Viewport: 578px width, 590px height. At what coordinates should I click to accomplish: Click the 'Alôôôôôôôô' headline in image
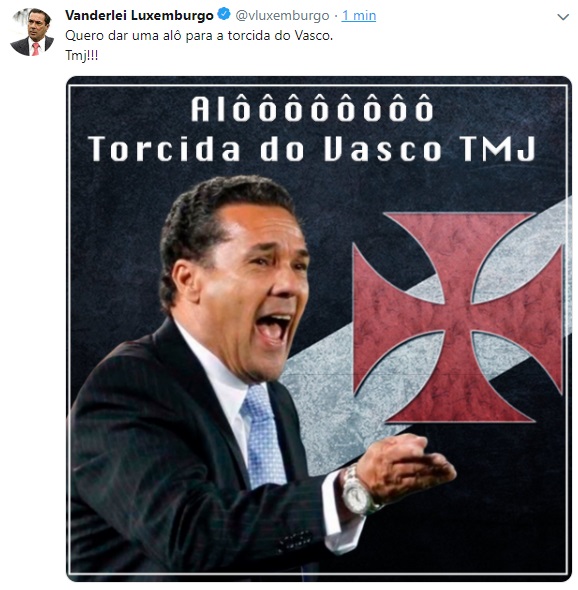pyautogui.click(x=312, y=109)
